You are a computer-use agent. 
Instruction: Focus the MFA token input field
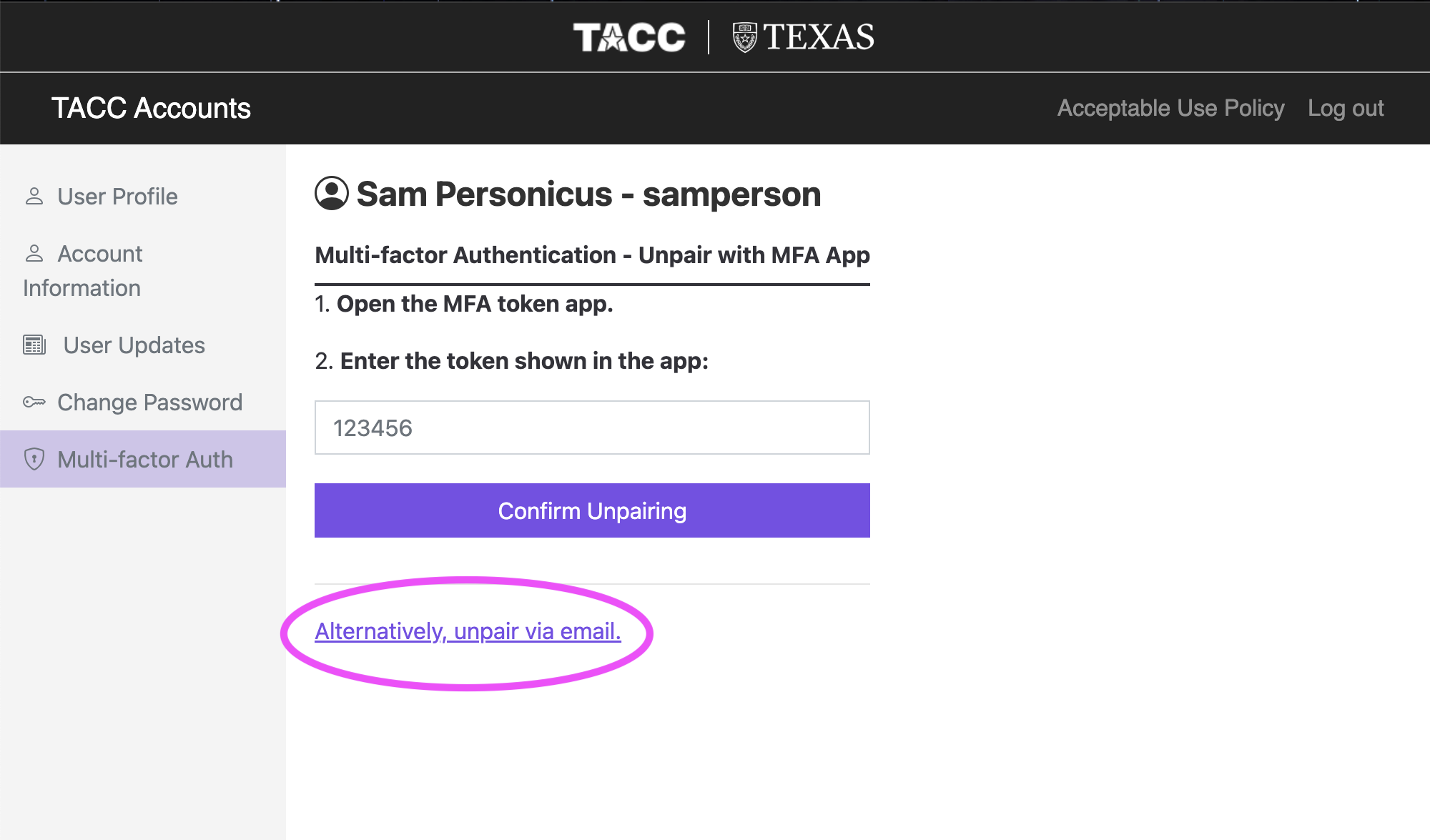click(x=592, y=428)
